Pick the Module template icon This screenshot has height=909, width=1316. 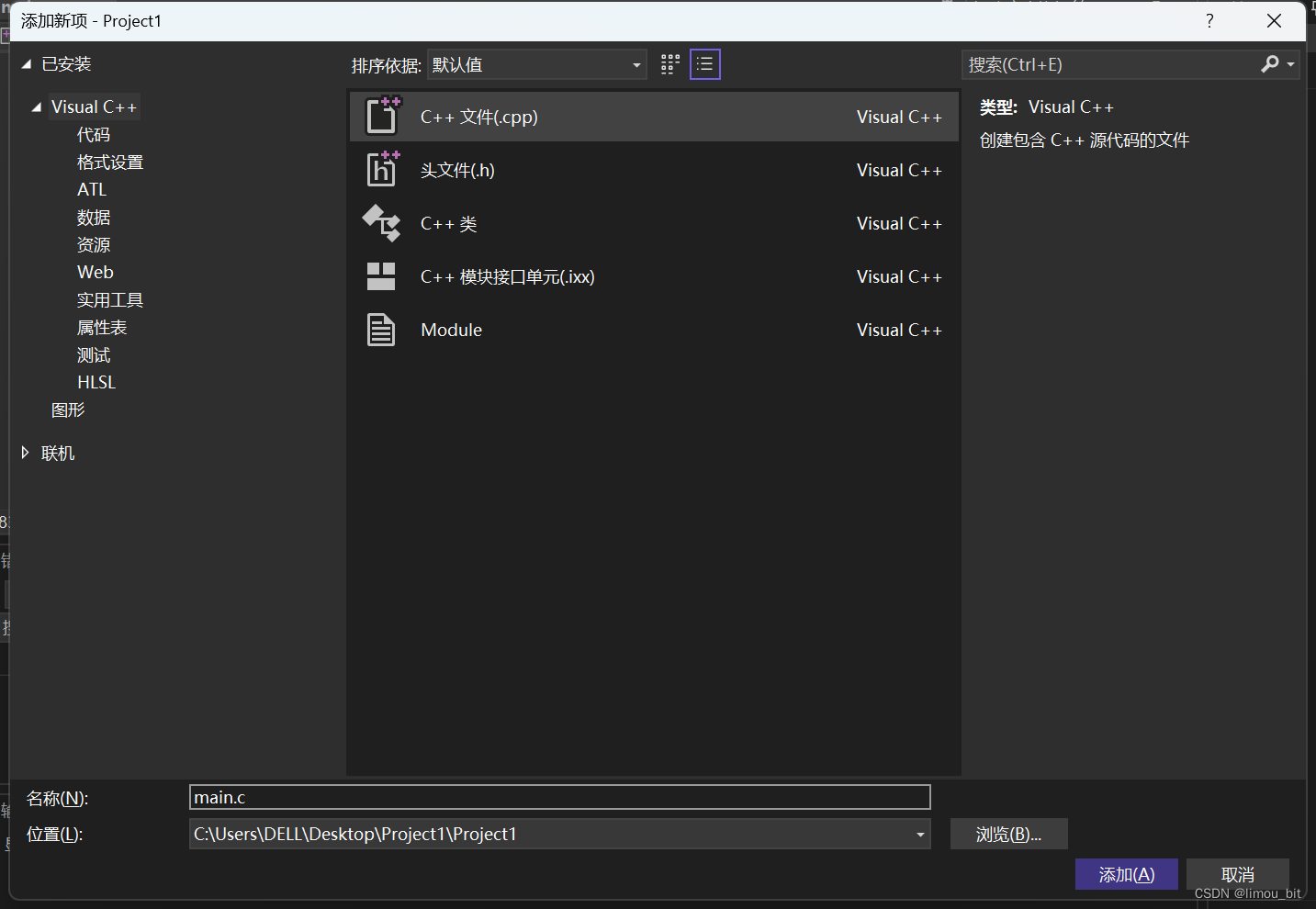coord(381,330)
